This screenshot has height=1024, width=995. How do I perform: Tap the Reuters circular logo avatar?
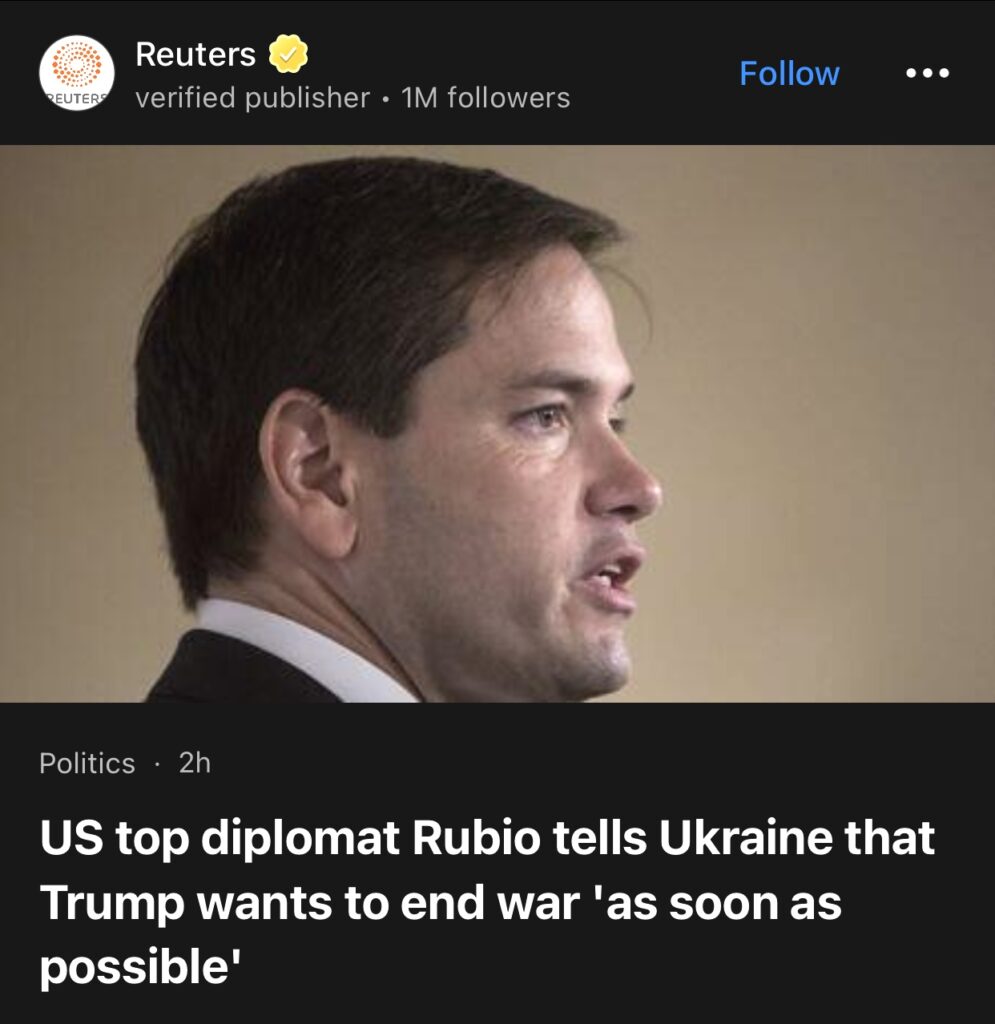(x=76, y=72)
